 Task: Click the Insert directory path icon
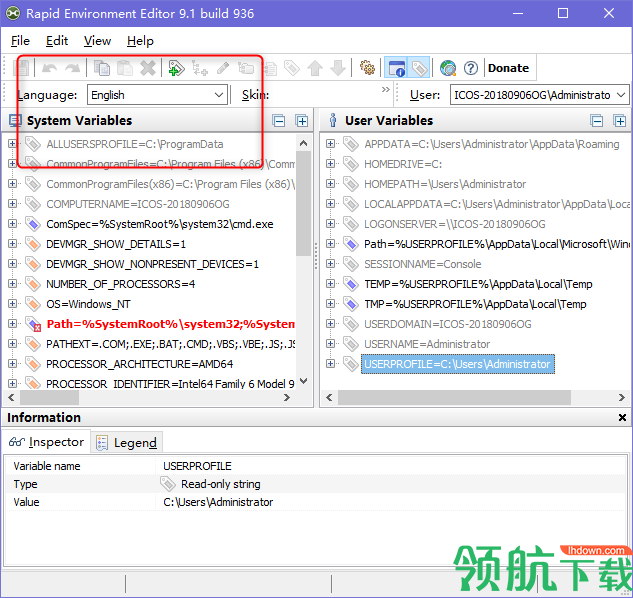coord(246,68)
